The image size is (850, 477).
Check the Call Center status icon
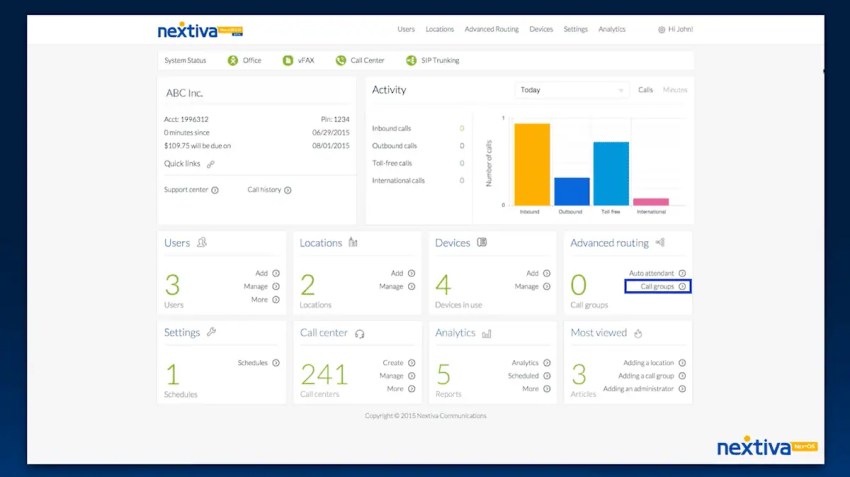pyautogui.click(x=340, y=60)
